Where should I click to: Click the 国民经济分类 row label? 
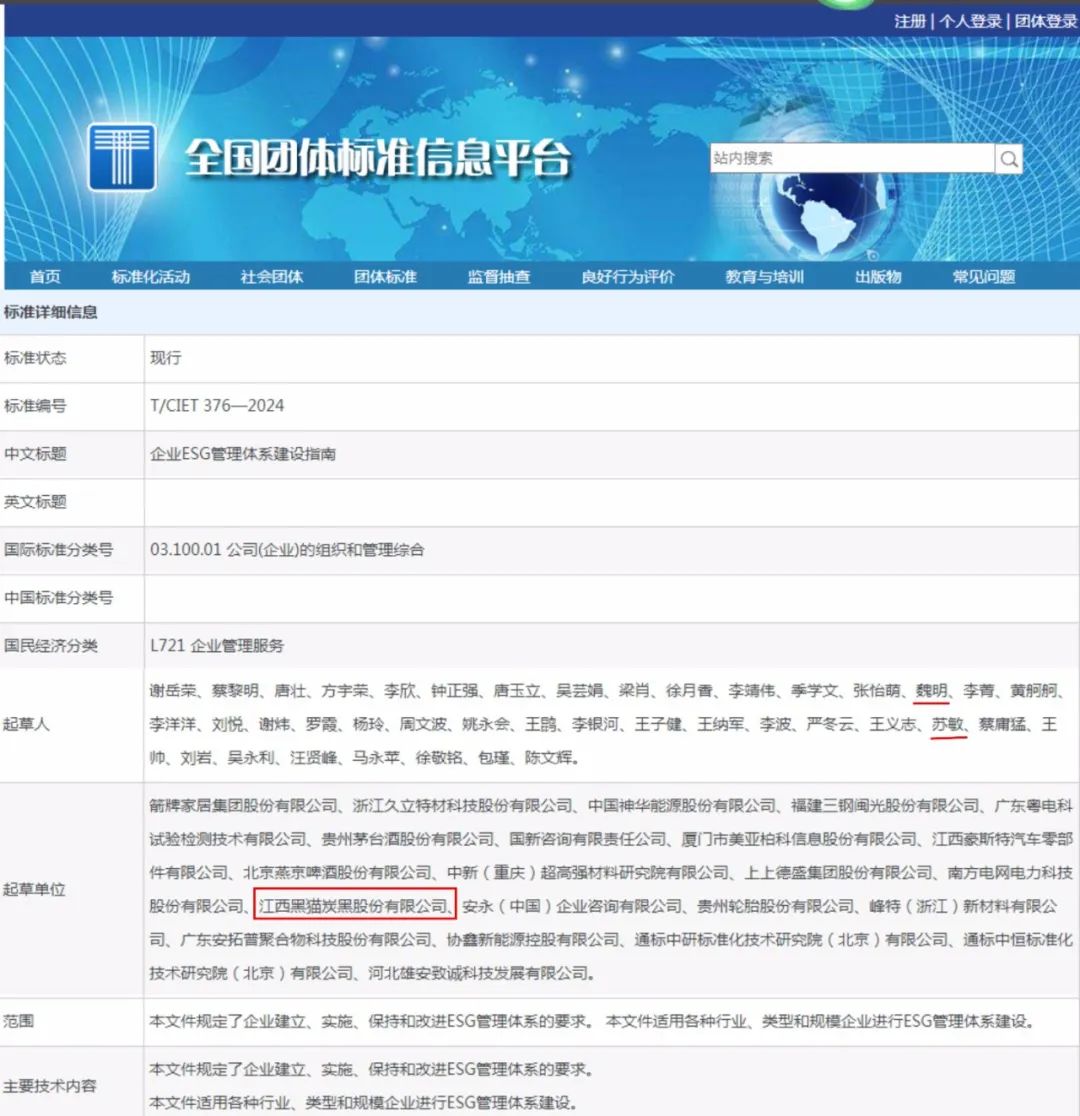[x=51, y=646]
